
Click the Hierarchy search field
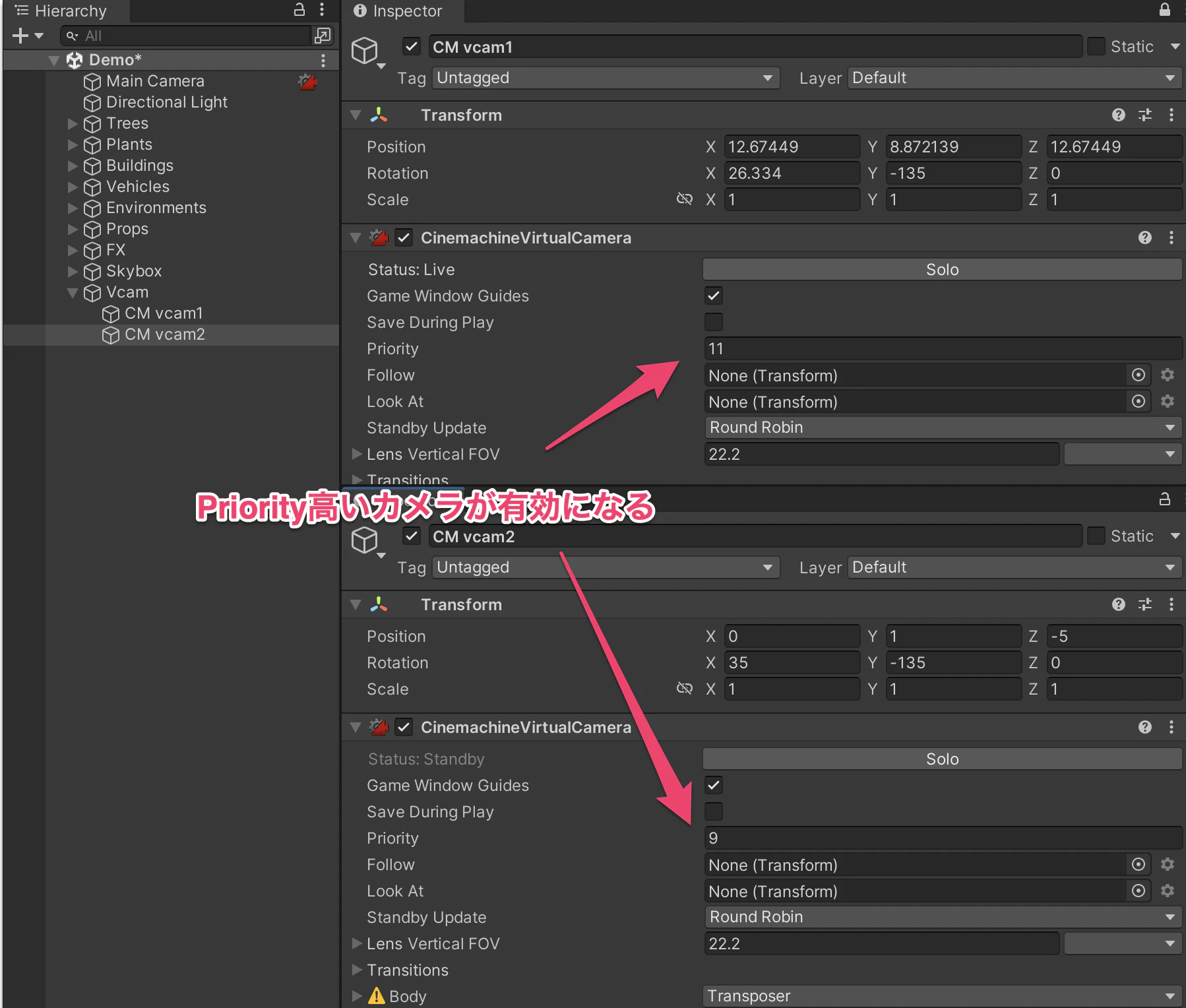tap(186, 36)
